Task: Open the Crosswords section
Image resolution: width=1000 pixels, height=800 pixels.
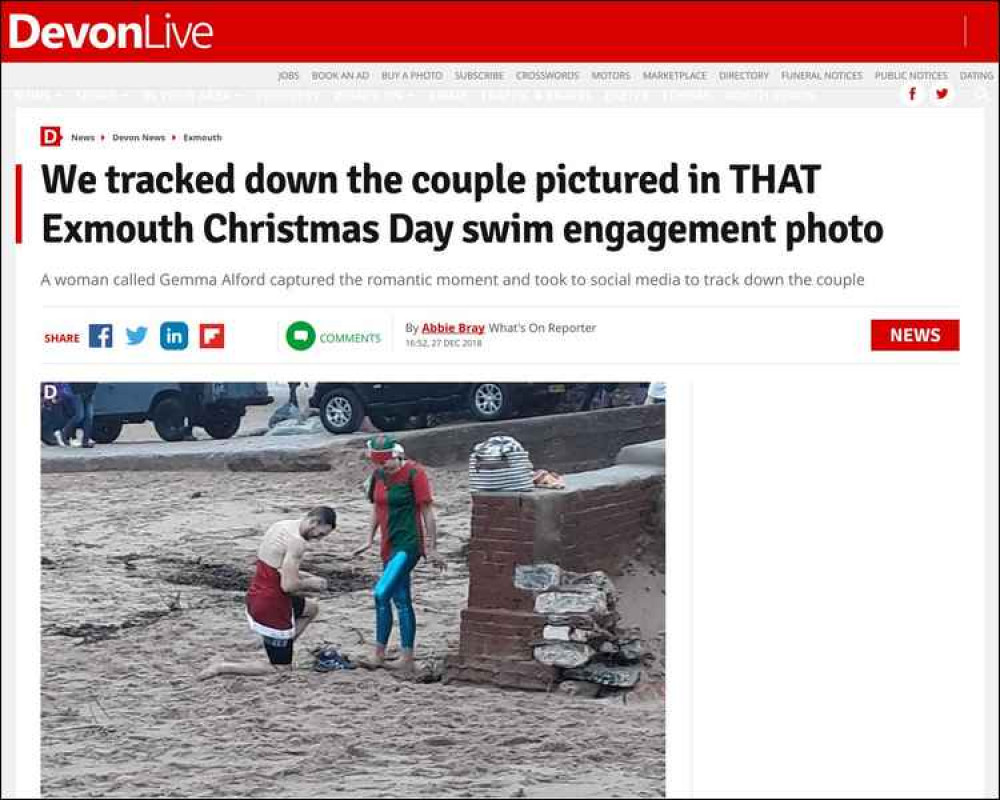Action: coord(547,75)
